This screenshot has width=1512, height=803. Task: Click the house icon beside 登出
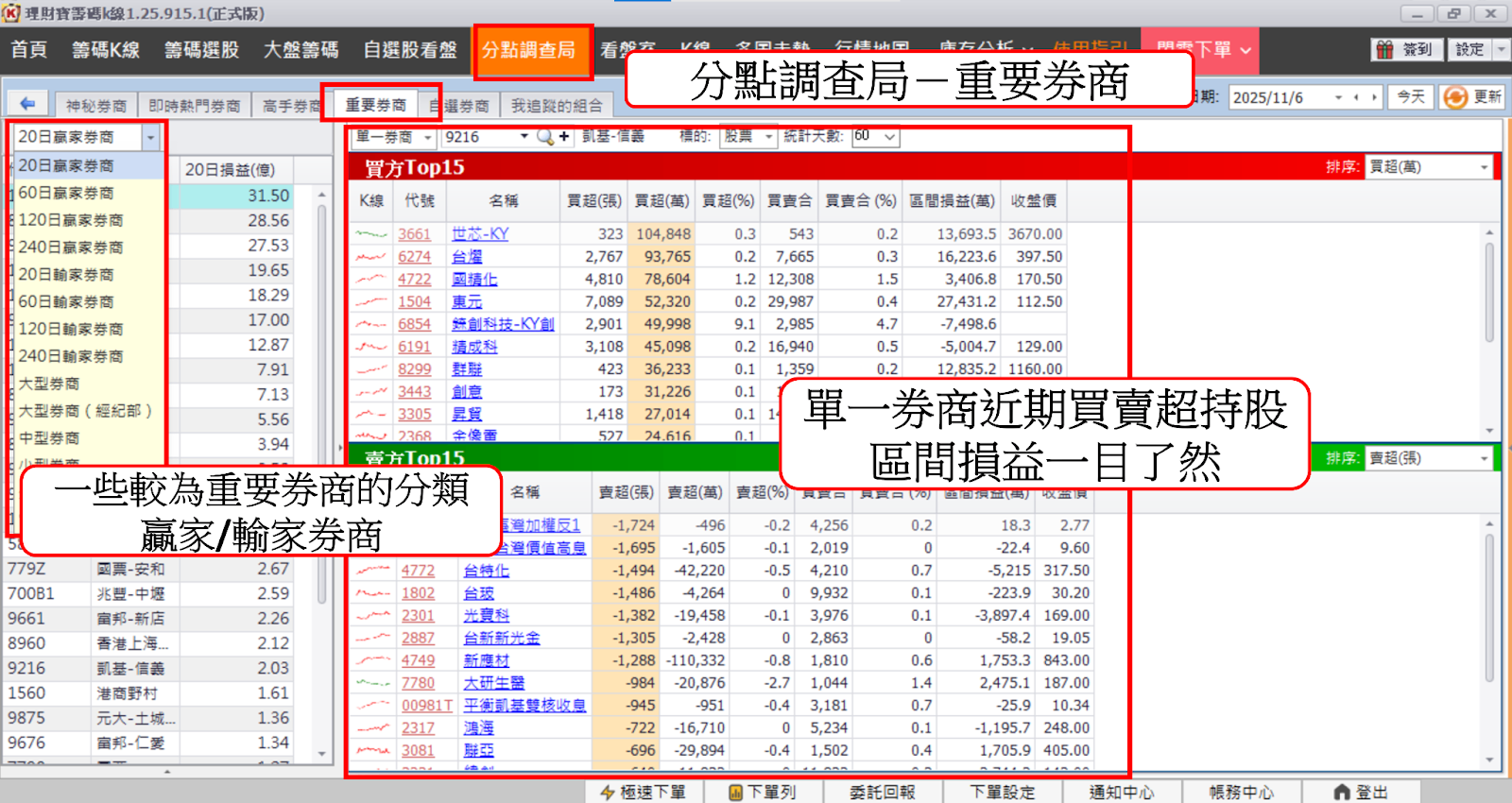tap(1342, 793)
